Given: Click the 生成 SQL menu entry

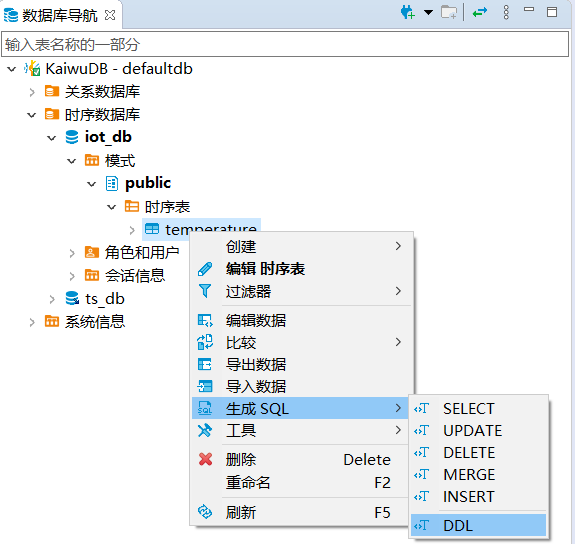Looking at the screenshot, I should point(300,408).
